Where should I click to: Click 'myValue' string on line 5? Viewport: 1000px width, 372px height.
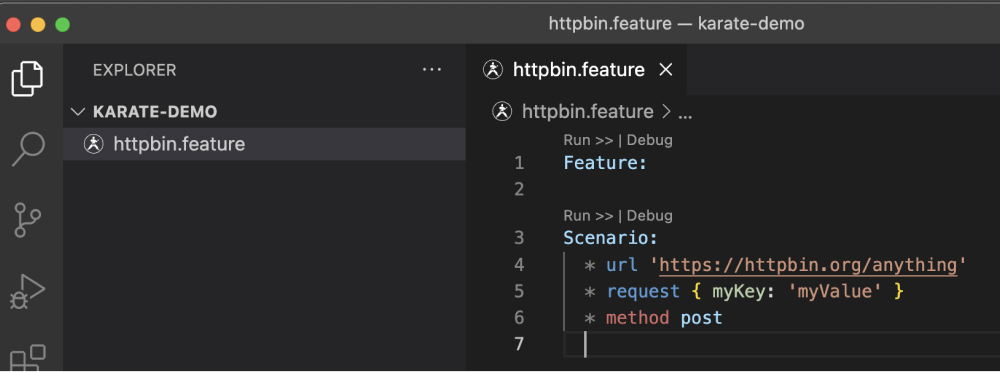pos(835,292)
